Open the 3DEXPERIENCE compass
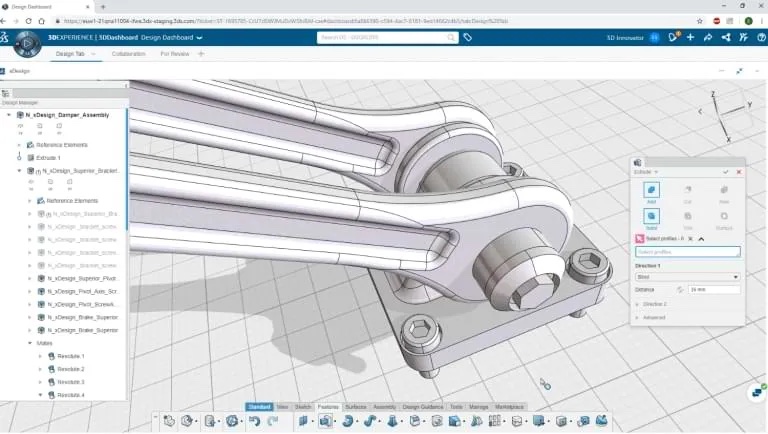This screenshot has width=768, height=434. [27, 44]
